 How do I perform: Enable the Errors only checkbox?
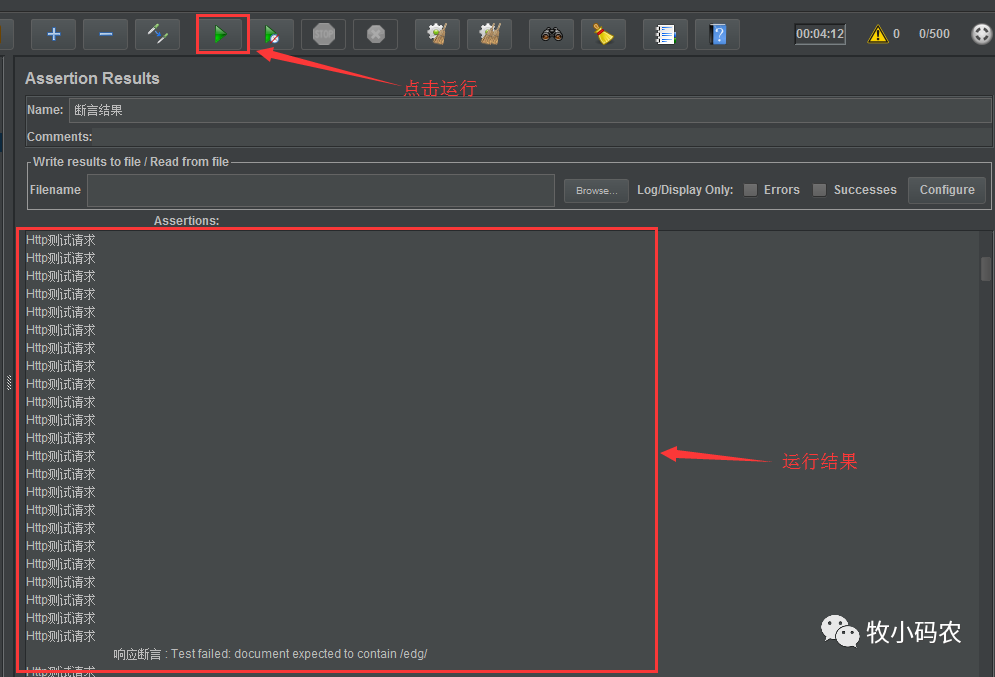point(750,190)
